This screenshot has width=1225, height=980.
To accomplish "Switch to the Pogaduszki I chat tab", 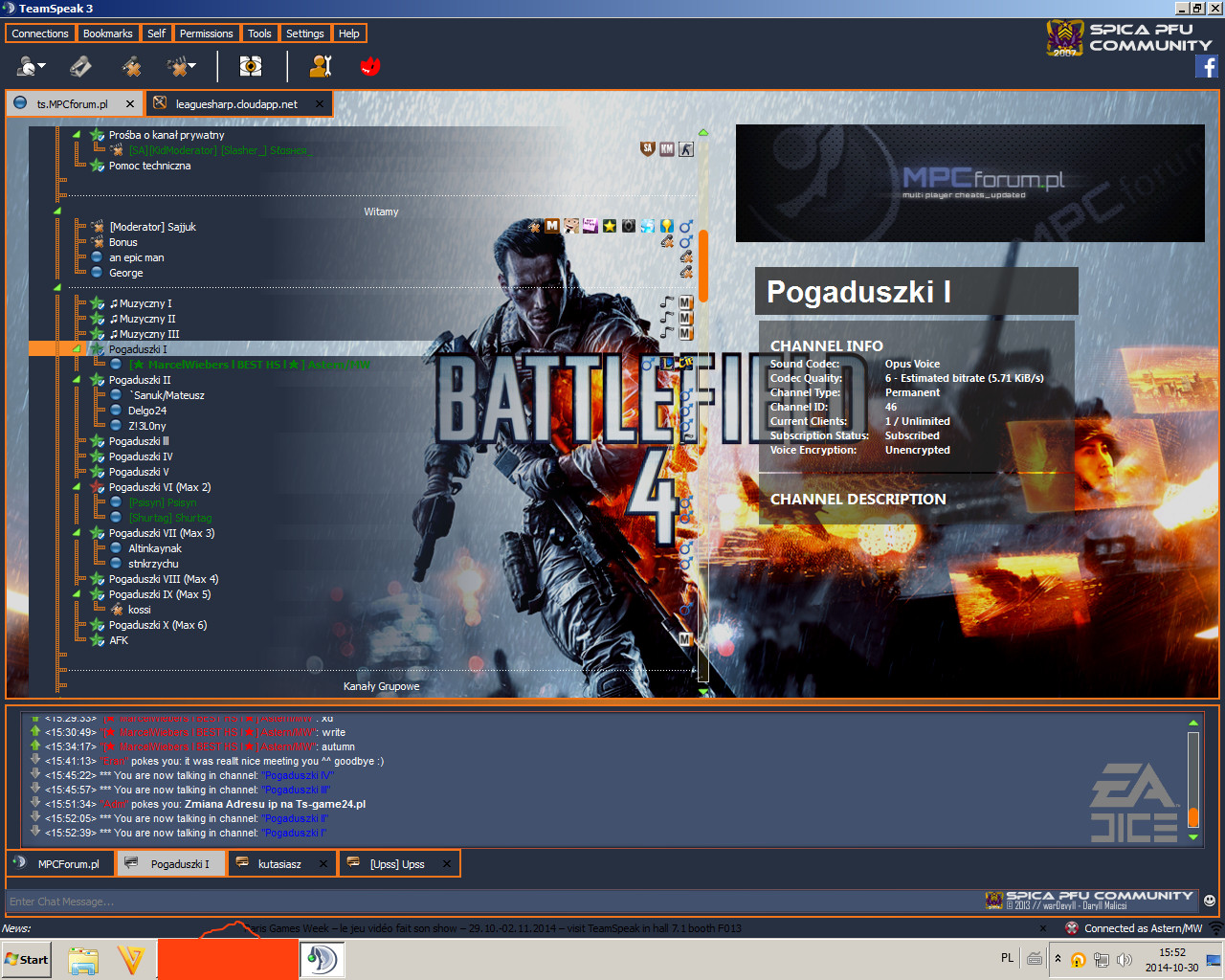I will click(171, 864).
